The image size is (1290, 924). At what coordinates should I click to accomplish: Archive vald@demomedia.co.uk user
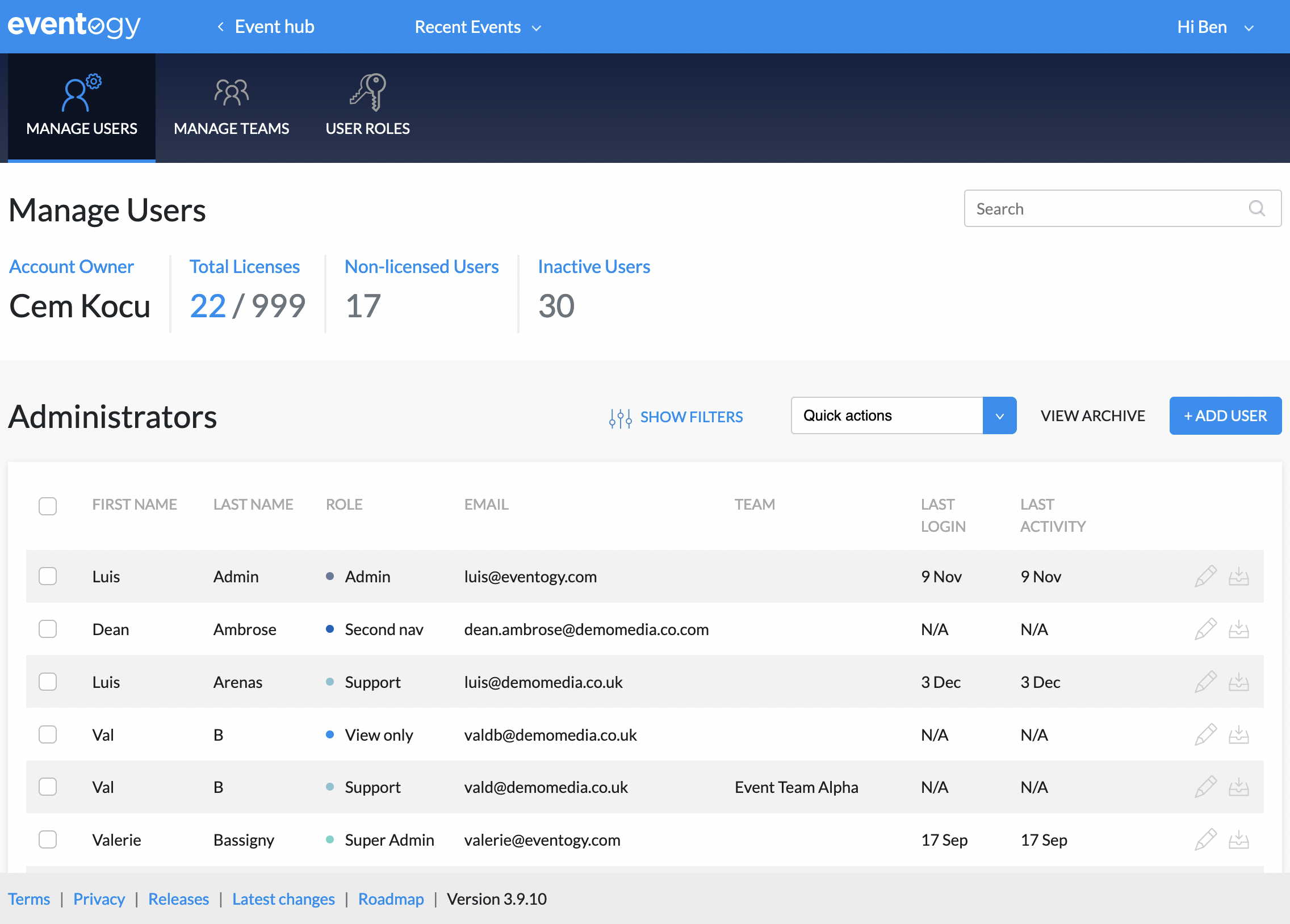point(1238,787)
